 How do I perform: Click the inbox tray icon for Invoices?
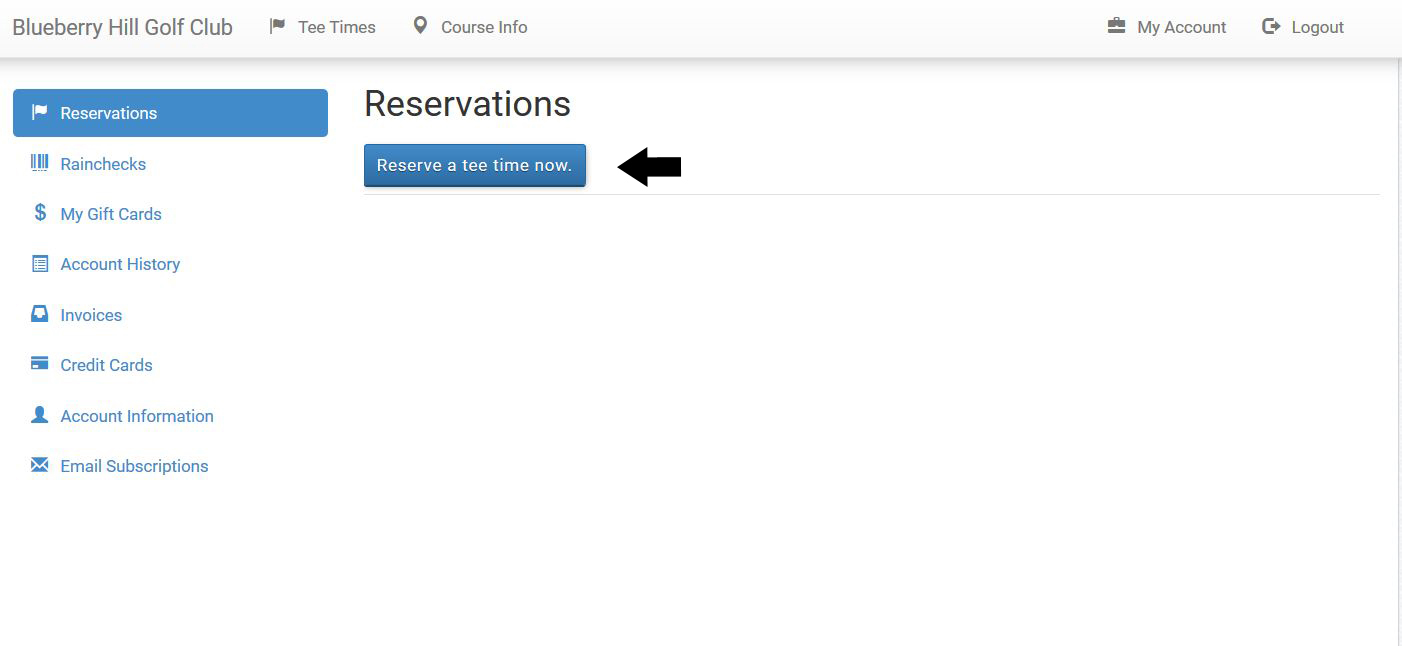(x=40, y=314)
